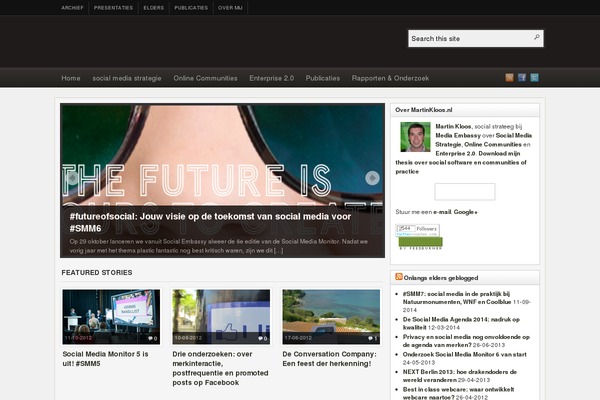Click the search magnifier icon
The width and height of the screenshot is (600, 400).
point(536,38)
